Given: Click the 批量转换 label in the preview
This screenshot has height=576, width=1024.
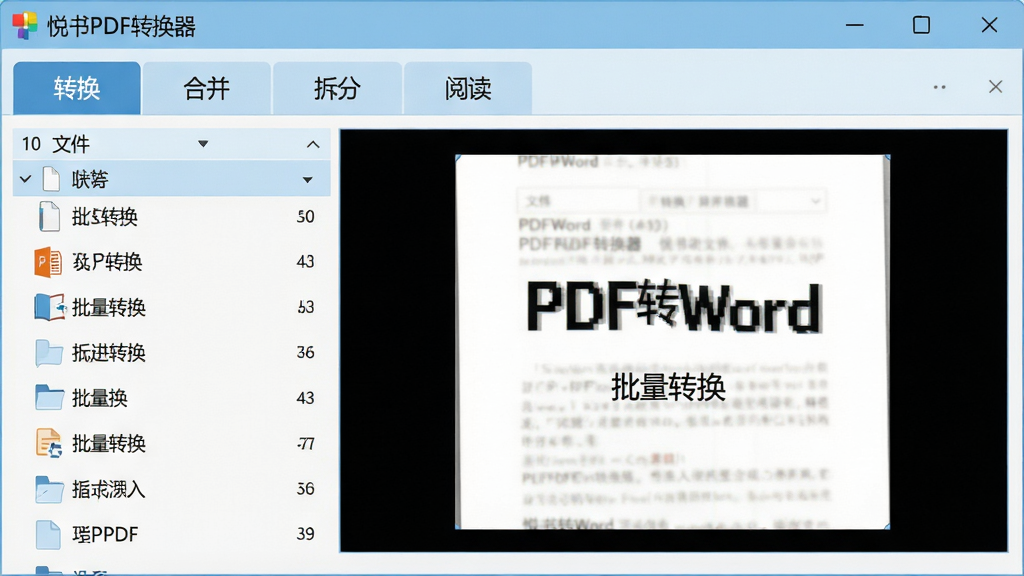Looking at the screenshot, I should 668,387.
